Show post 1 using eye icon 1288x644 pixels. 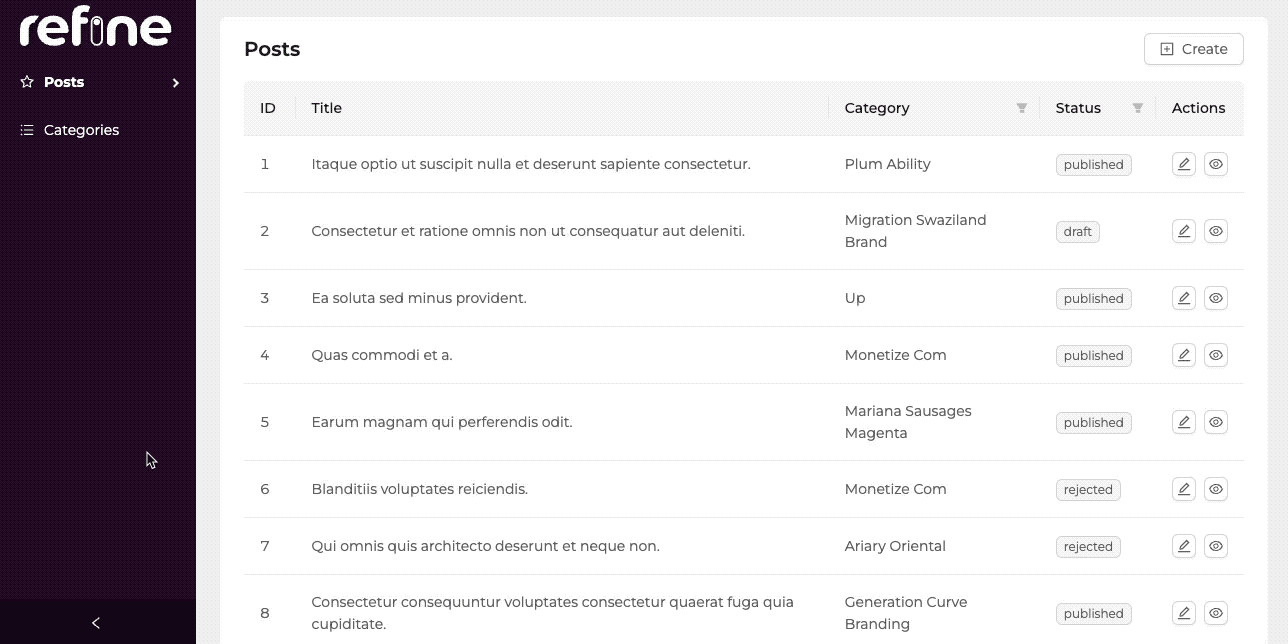click(x=1215, y=164)
